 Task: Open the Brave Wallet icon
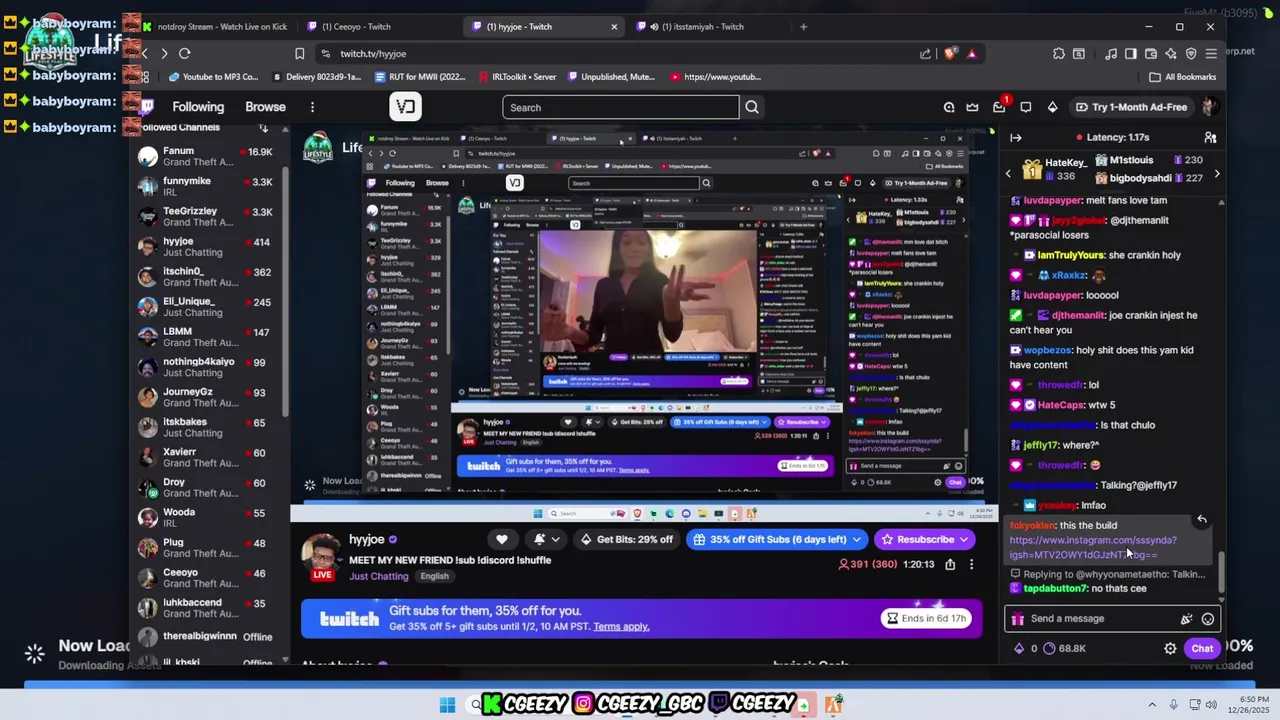(1151, 53)
